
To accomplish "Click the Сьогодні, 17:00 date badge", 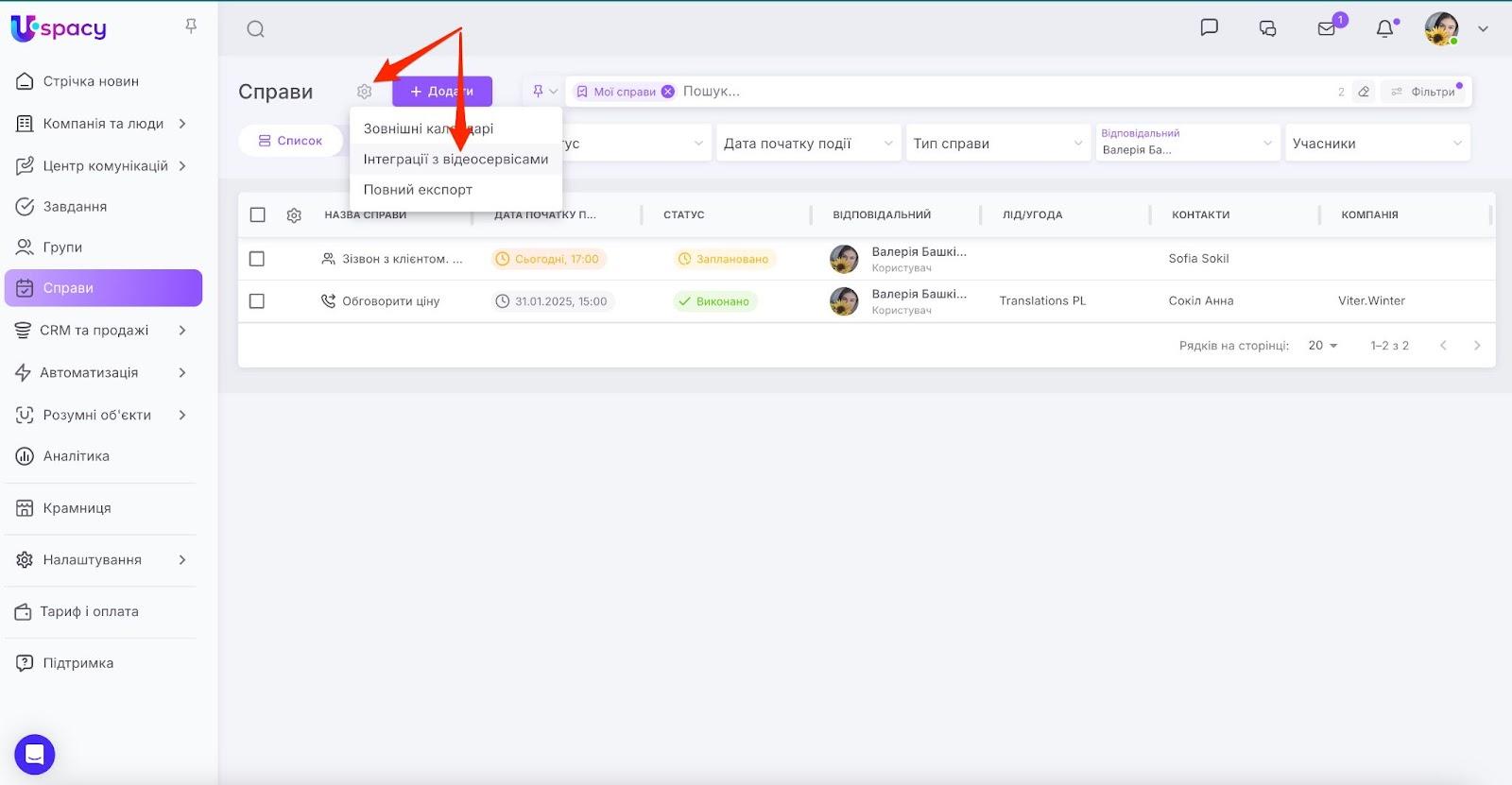I will 548,259.
